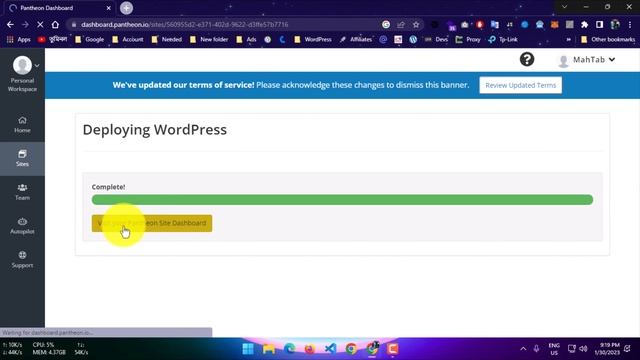Click the address bar URL
The height and width of the screenshot is (360, 640).
tap(184, 24)
